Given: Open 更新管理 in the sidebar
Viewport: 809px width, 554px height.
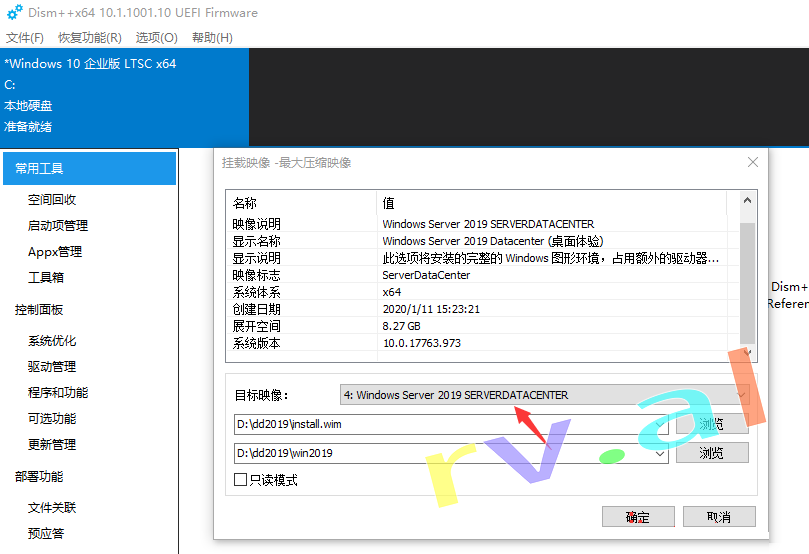Looking at the screenshot, I should [52, 444].
